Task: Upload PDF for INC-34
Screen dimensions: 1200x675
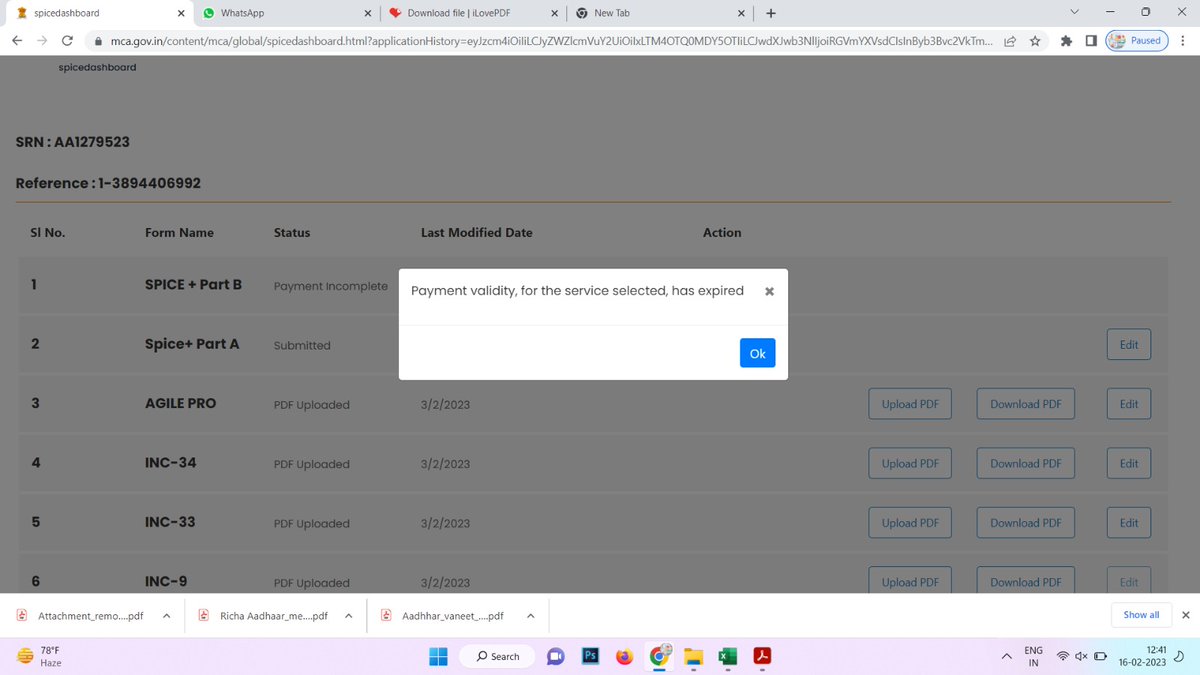Action: coord(910,463)
